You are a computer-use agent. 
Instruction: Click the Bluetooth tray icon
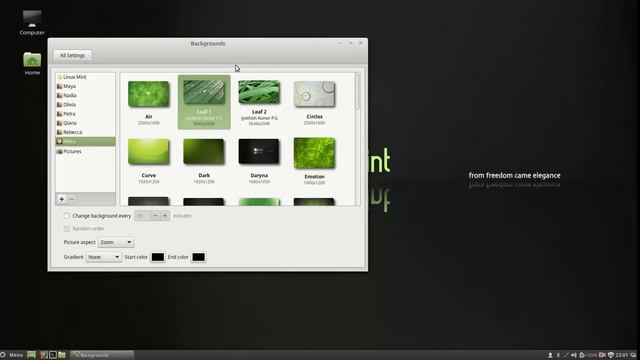point(558,355)
